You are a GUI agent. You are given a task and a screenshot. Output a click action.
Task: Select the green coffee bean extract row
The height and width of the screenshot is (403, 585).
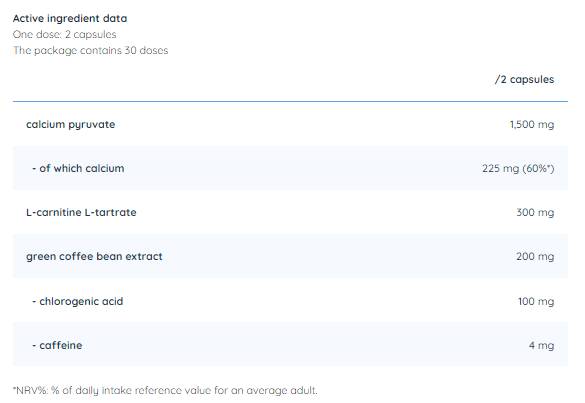[290, 256]
